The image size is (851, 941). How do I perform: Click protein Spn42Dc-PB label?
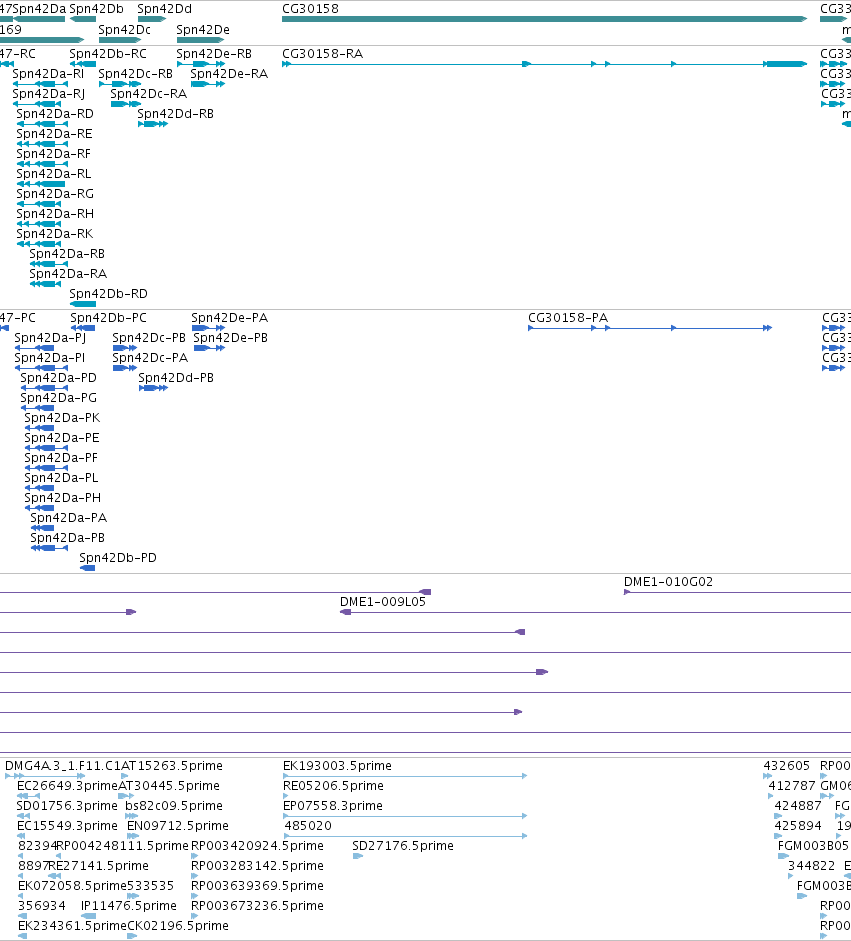coord(149,337)
